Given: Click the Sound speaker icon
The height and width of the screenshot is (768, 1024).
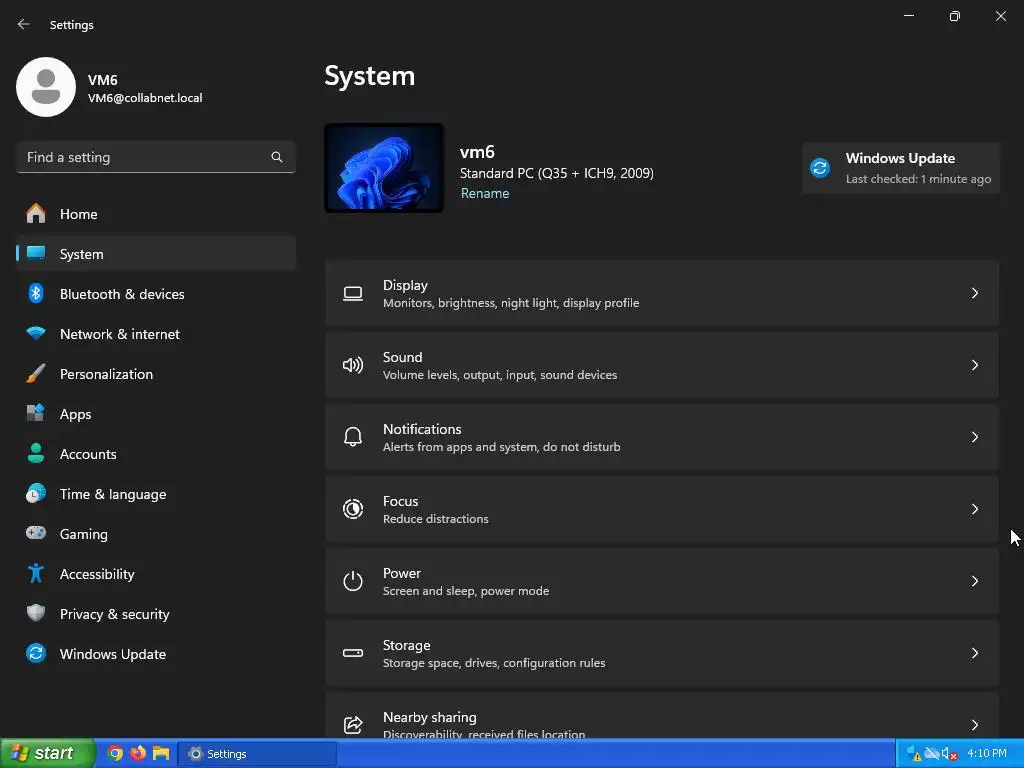Looking at the screenshot, I should coord(353,365).
